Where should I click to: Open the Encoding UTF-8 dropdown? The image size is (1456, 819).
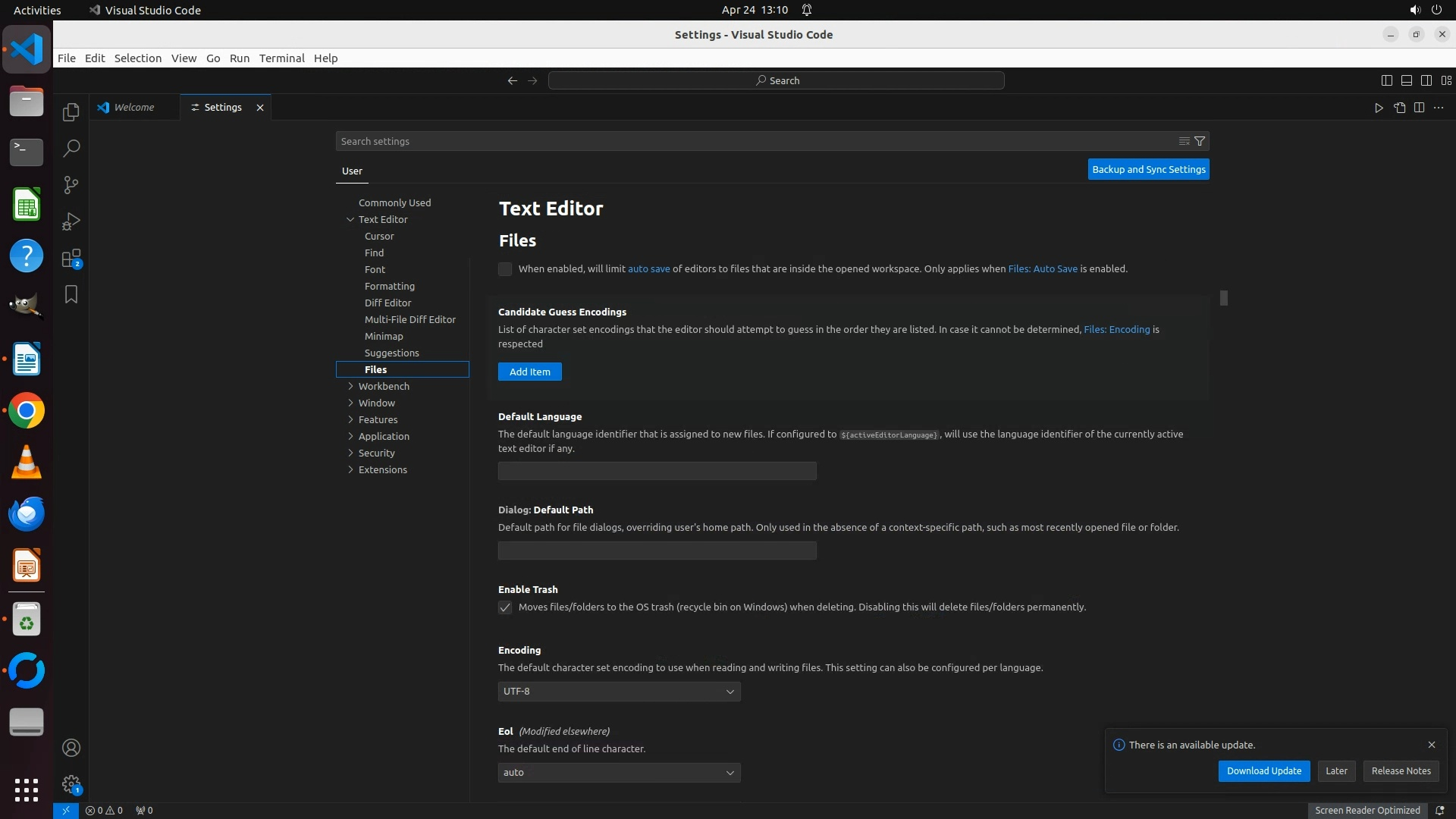pos(619,692)
